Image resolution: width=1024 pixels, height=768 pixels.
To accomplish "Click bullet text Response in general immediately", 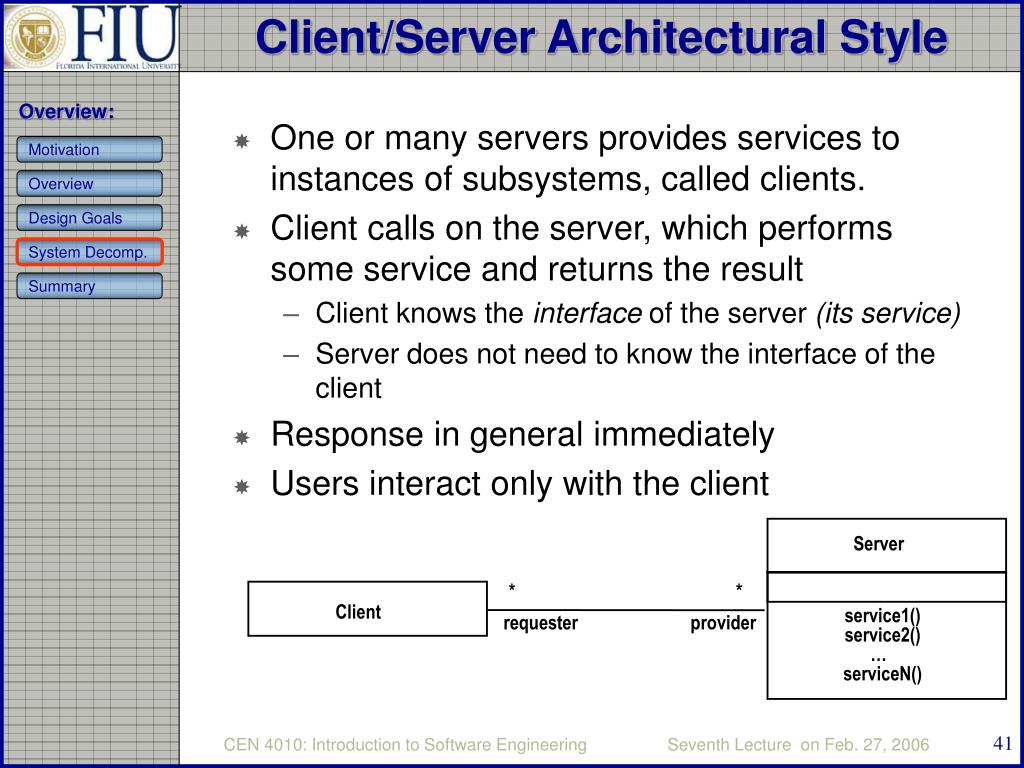I will click(x=522, y=435).
